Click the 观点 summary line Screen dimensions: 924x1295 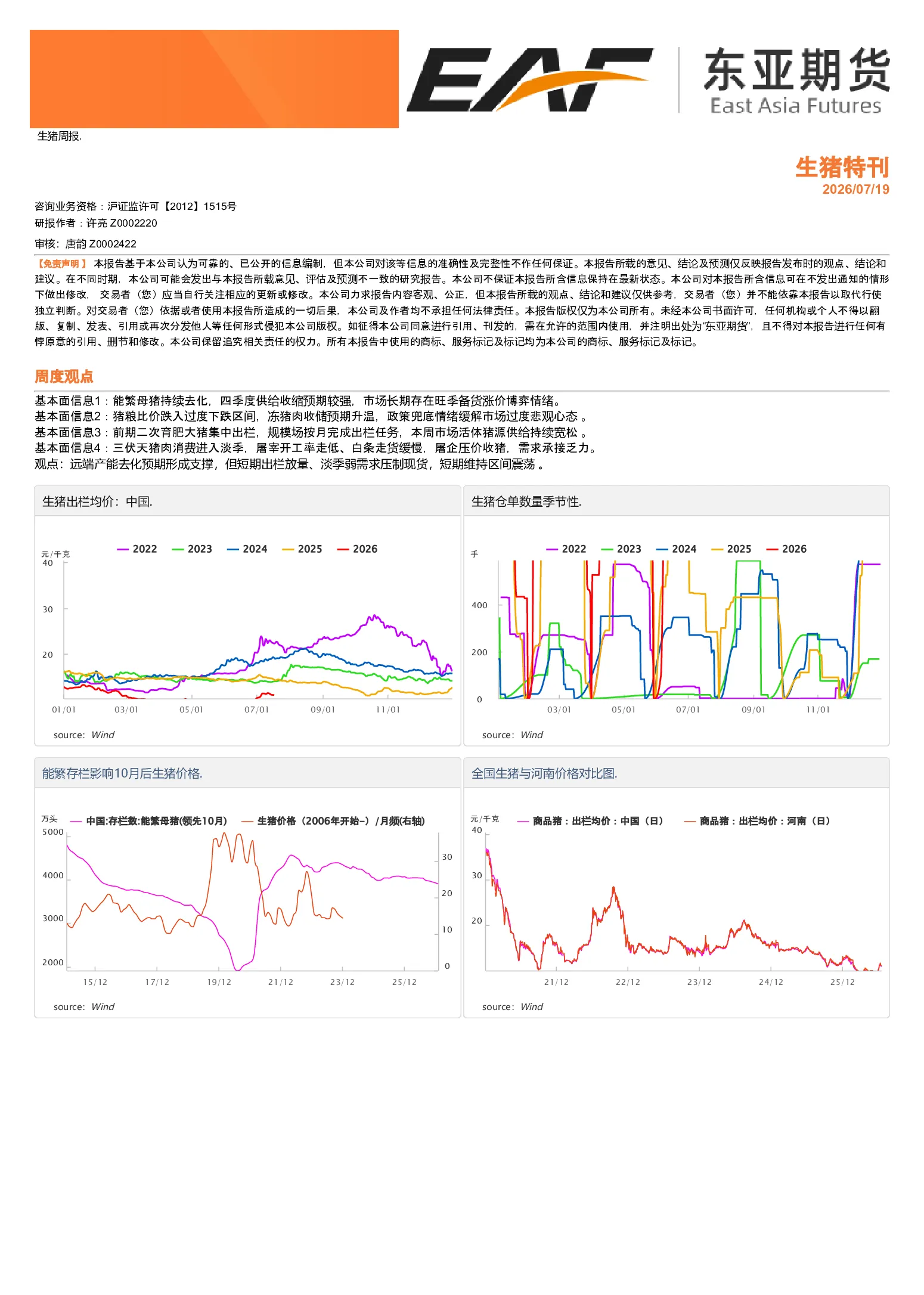point(289,464)
